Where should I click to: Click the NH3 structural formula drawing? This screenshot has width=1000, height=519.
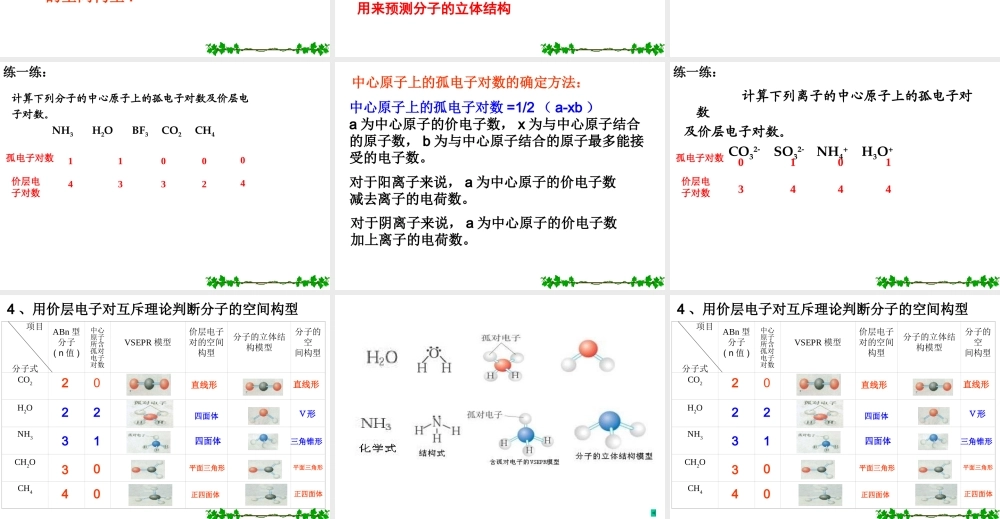pos(437,430)
